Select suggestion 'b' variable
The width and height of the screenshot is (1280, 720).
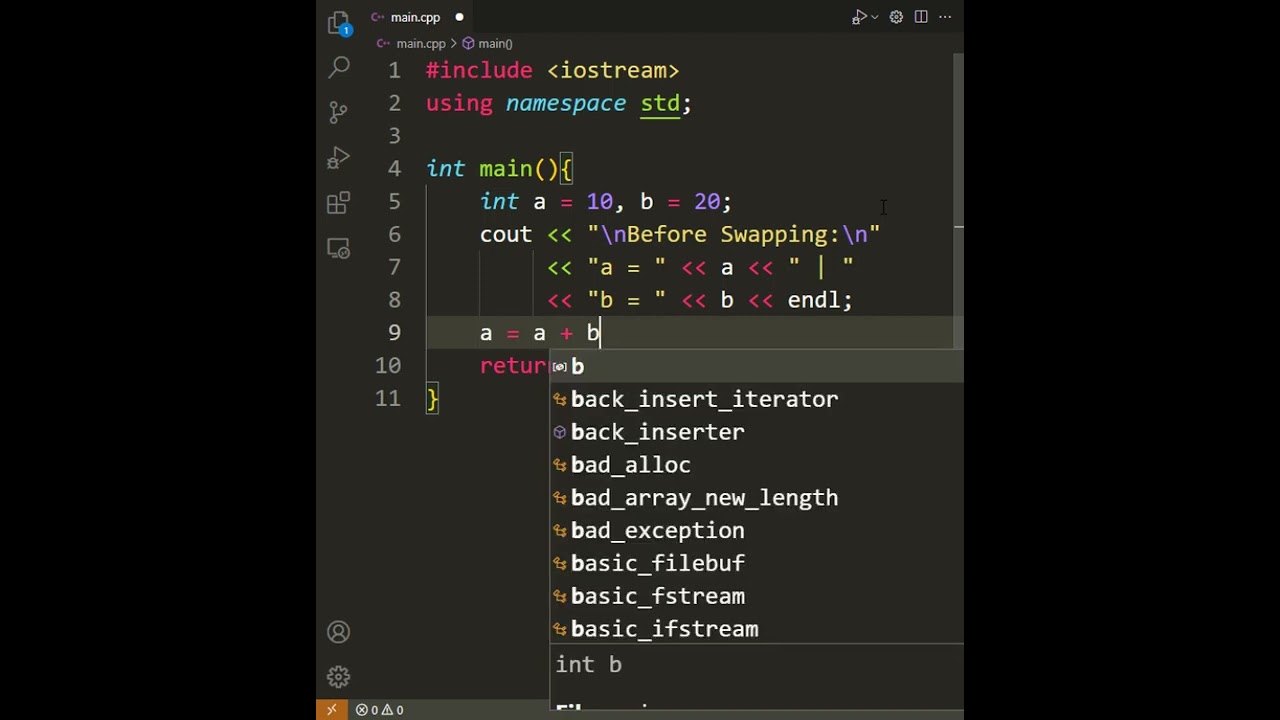point(757,366)
